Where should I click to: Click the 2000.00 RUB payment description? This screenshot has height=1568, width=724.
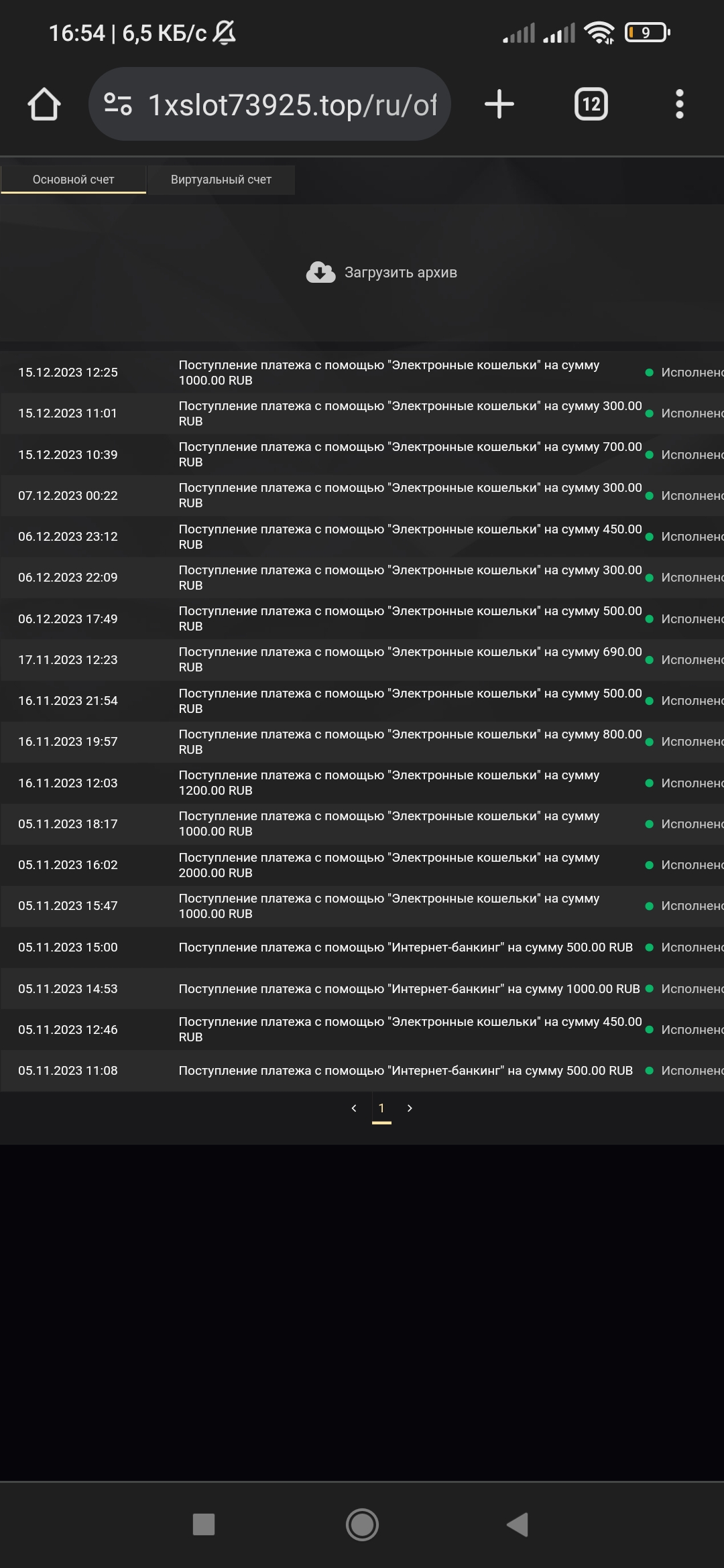click(389, 865)
